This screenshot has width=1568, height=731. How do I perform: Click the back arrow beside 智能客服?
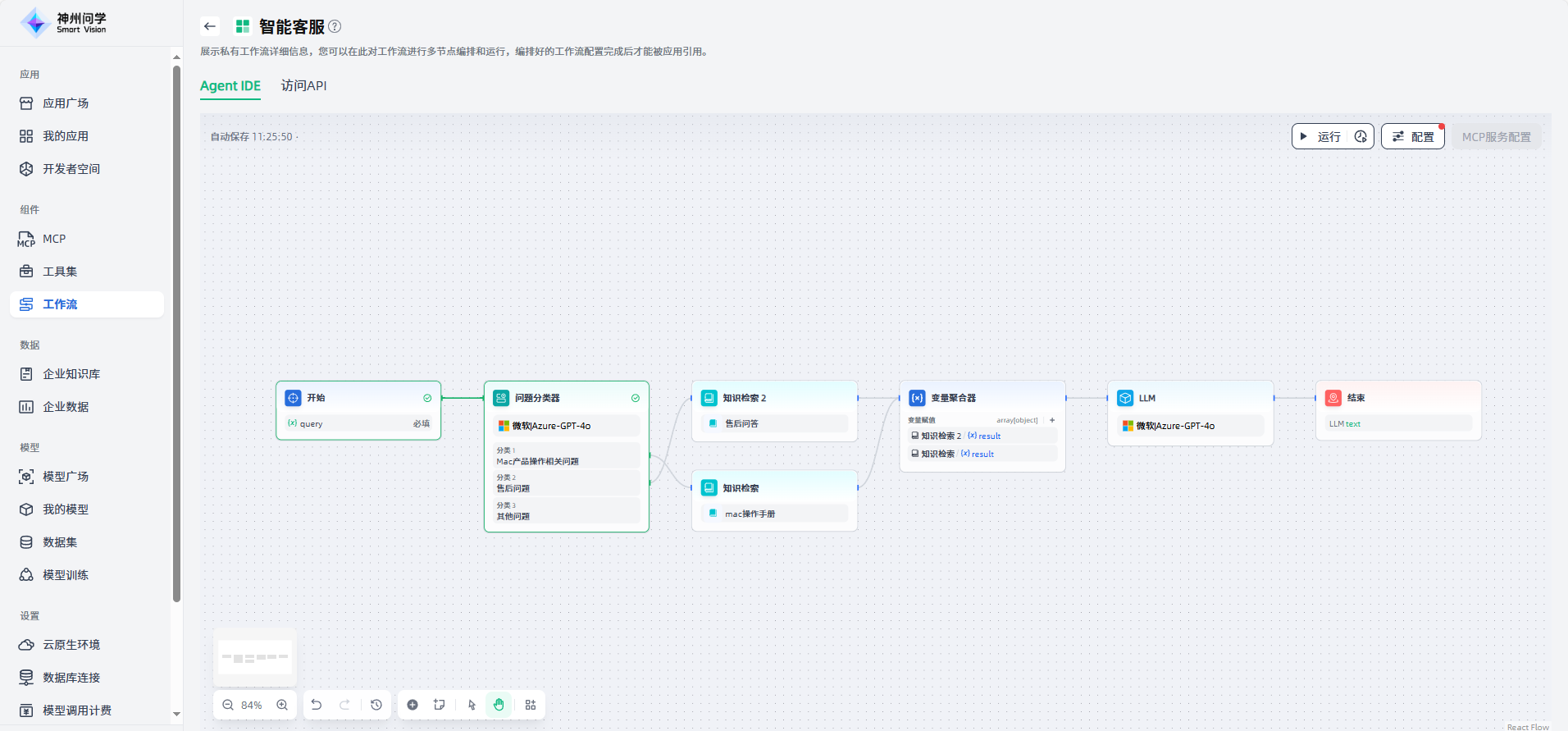point(210,26)
